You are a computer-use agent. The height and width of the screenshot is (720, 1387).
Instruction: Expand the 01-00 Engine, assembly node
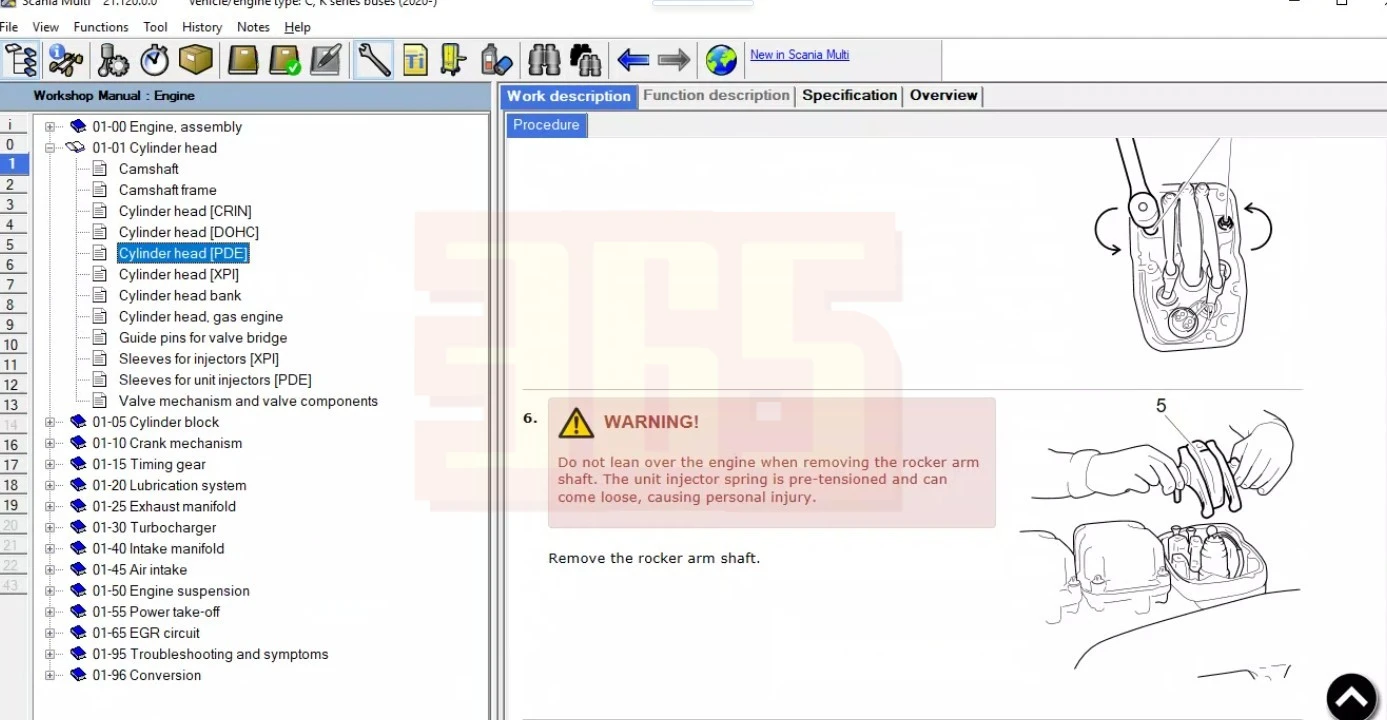[50, 127]
